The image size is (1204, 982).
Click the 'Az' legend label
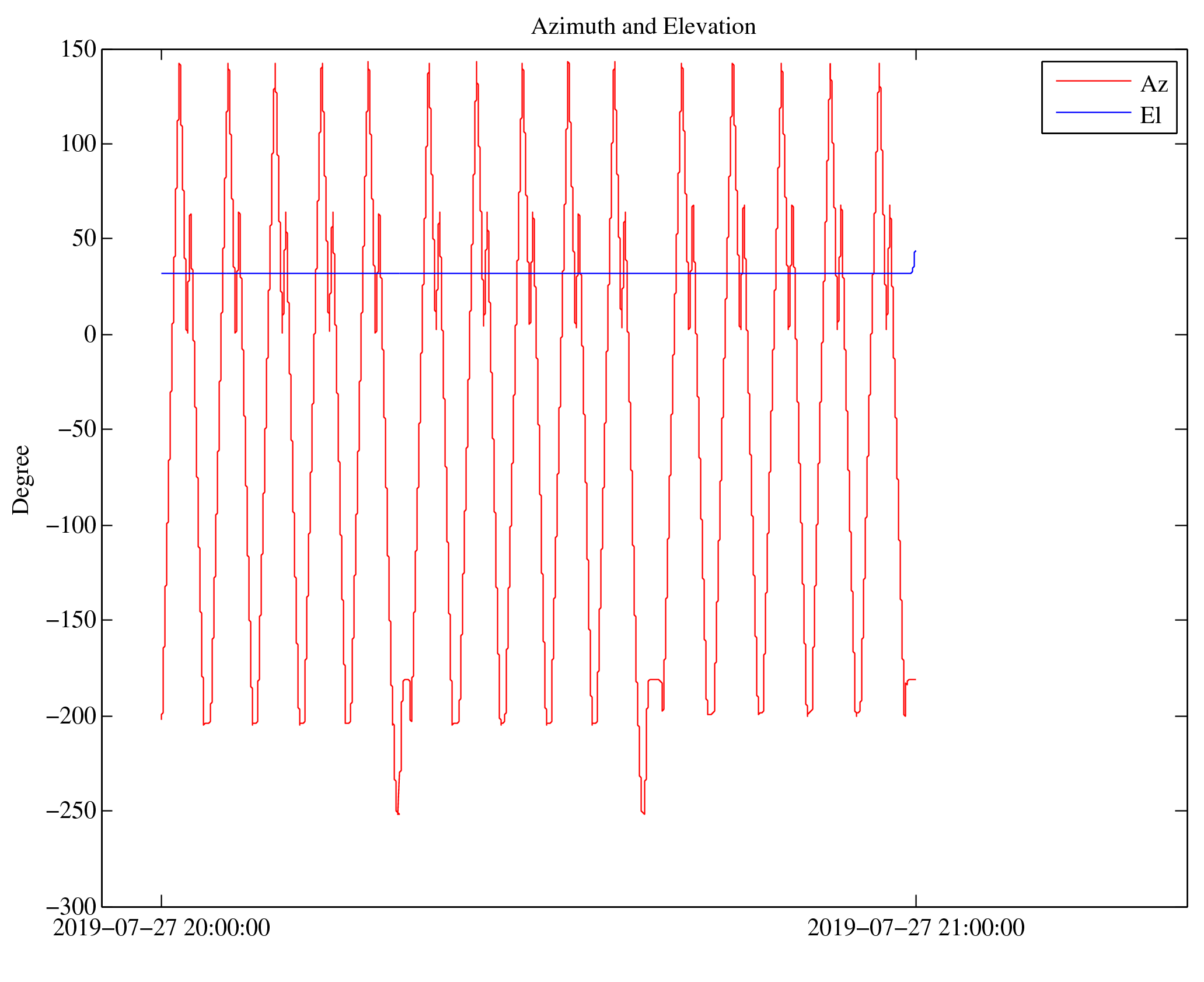pyautogui.click(x=1153, y=85)
